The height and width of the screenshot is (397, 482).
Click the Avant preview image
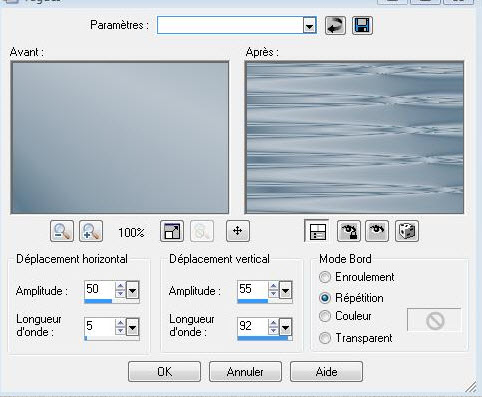120,137
